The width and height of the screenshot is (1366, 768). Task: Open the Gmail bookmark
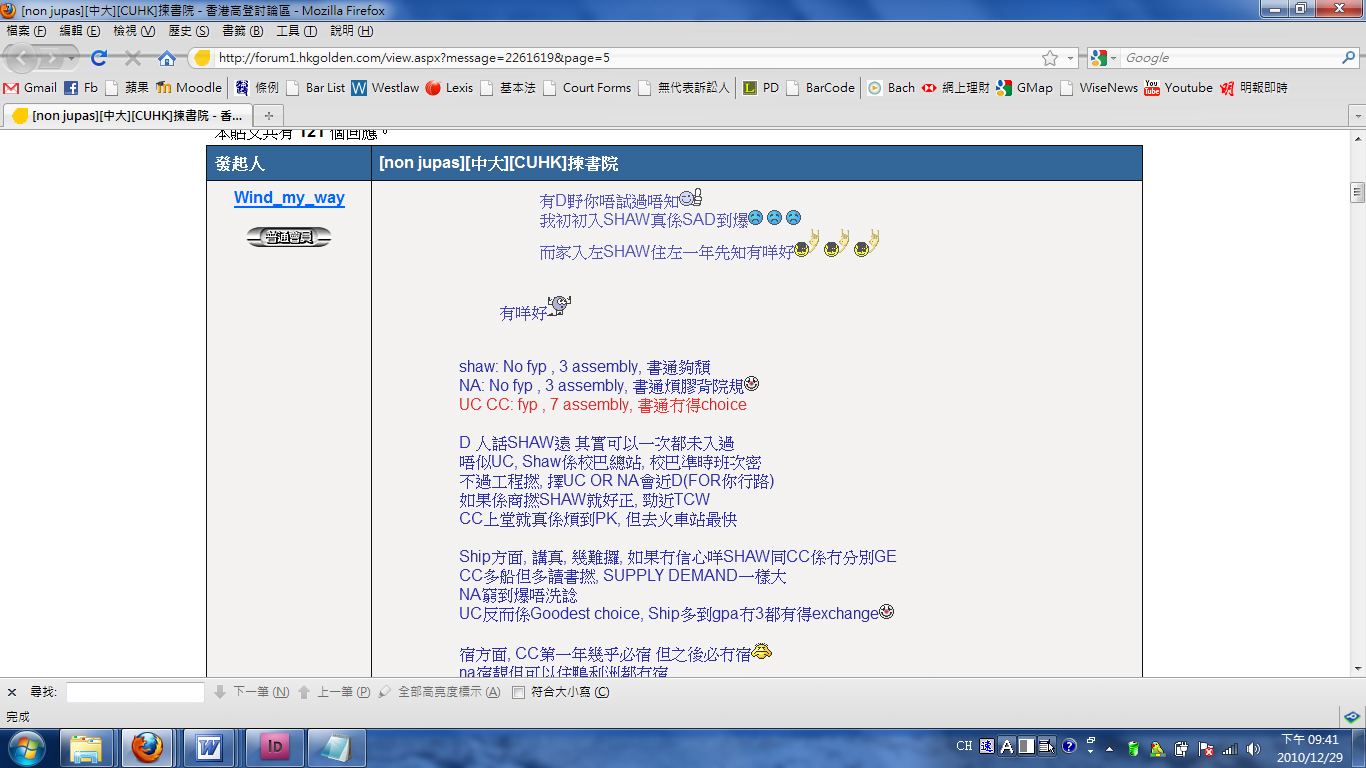pos(31,88)
